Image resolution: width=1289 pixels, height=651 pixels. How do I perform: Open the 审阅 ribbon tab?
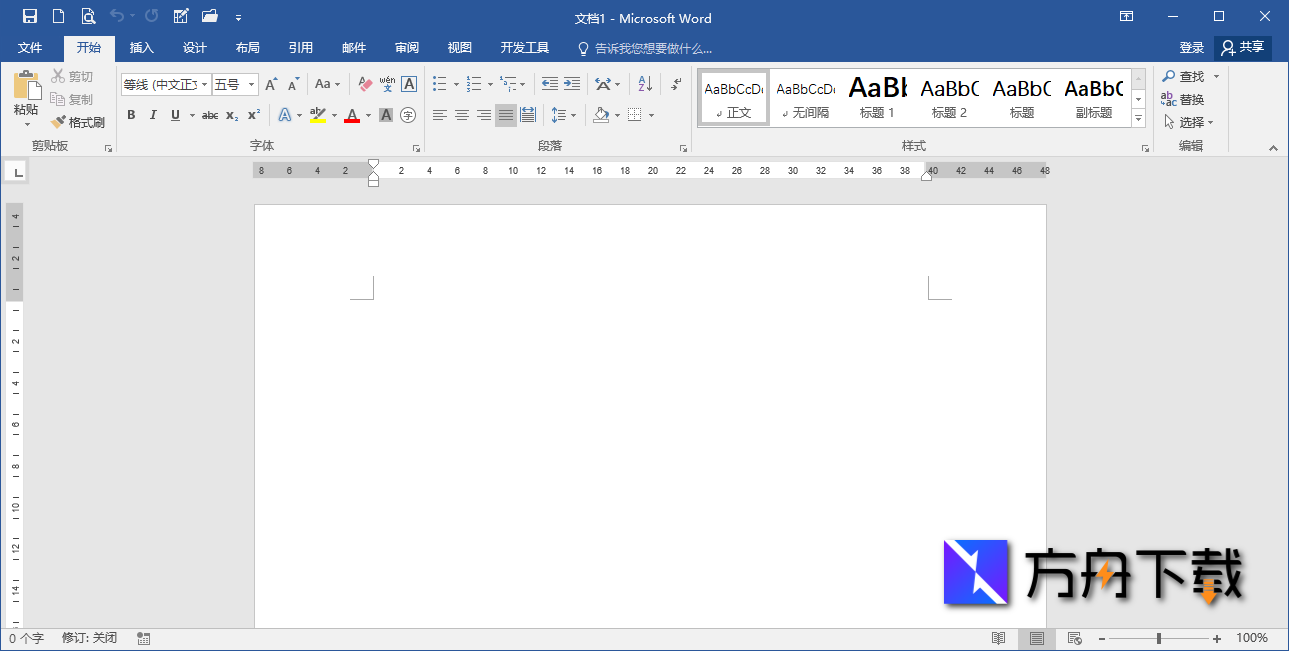coord(406,47)
